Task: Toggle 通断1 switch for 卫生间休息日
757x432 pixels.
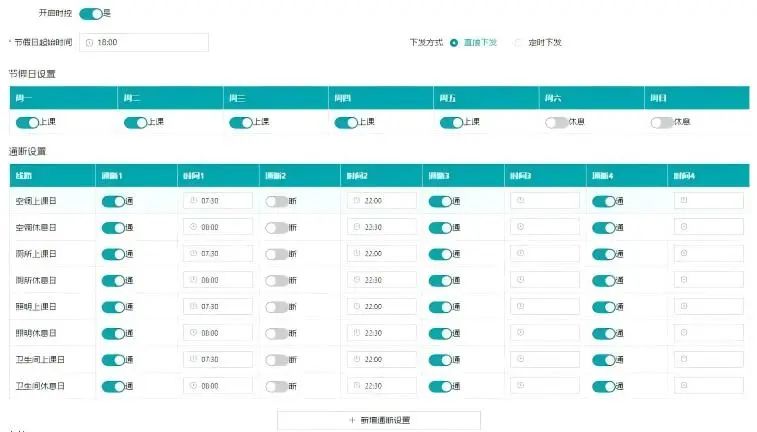Action: (113, 387)
